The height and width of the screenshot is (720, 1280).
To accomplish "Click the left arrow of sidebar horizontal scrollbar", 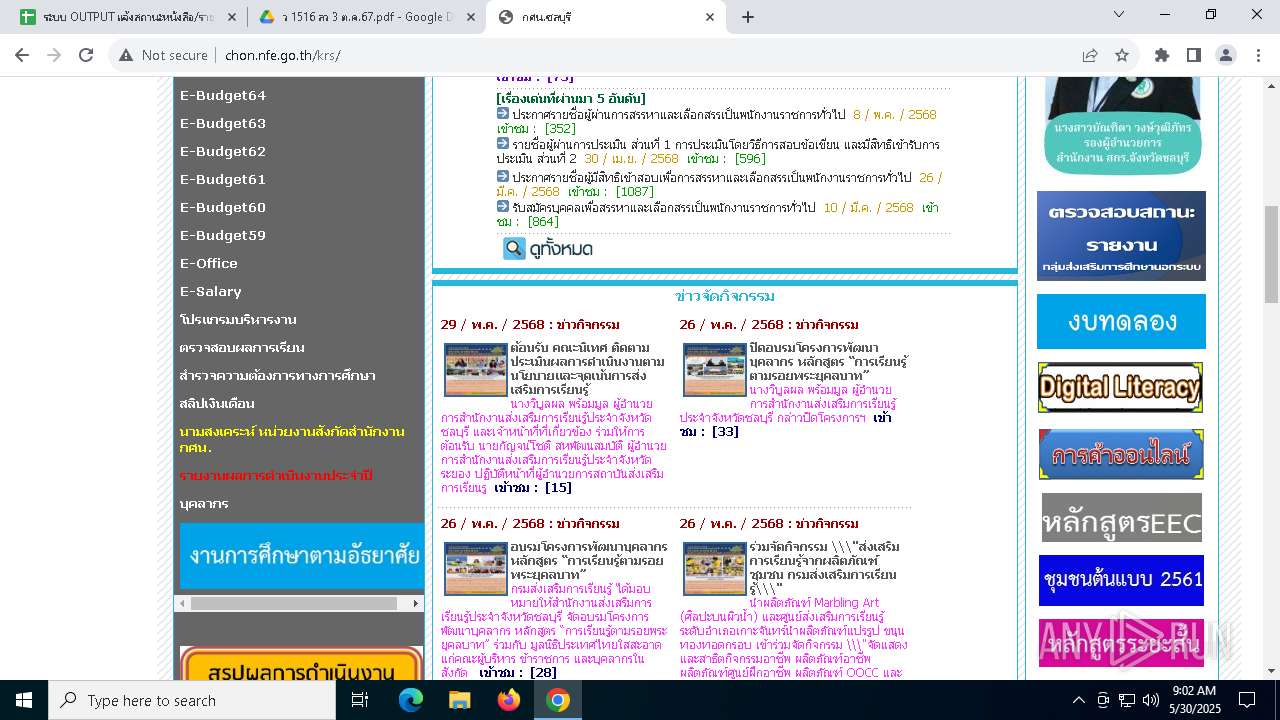I will [182, 603].
